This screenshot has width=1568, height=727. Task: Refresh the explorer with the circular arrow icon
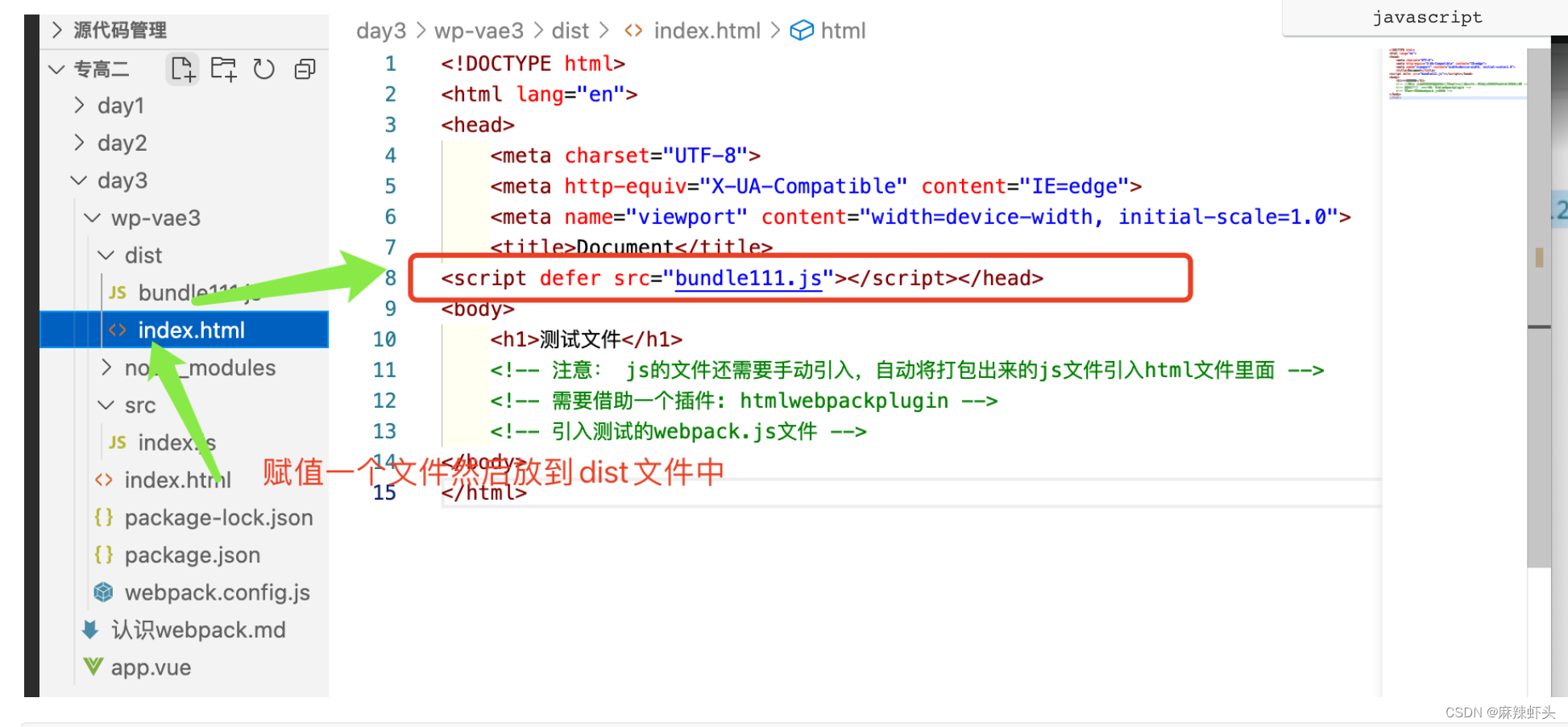(x=263, y=69)
